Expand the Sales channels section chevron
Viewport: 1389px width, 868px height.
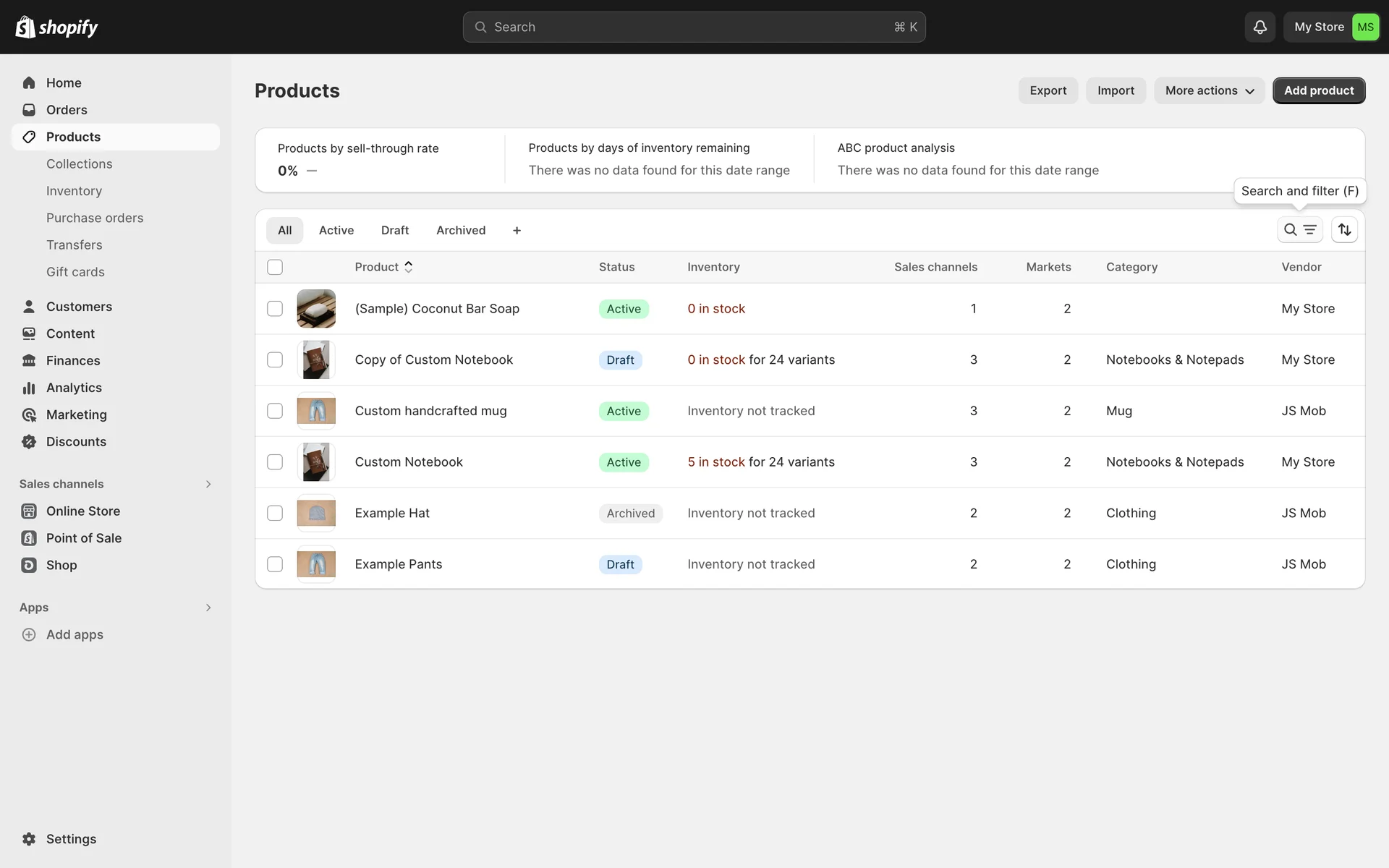[208, 484]
